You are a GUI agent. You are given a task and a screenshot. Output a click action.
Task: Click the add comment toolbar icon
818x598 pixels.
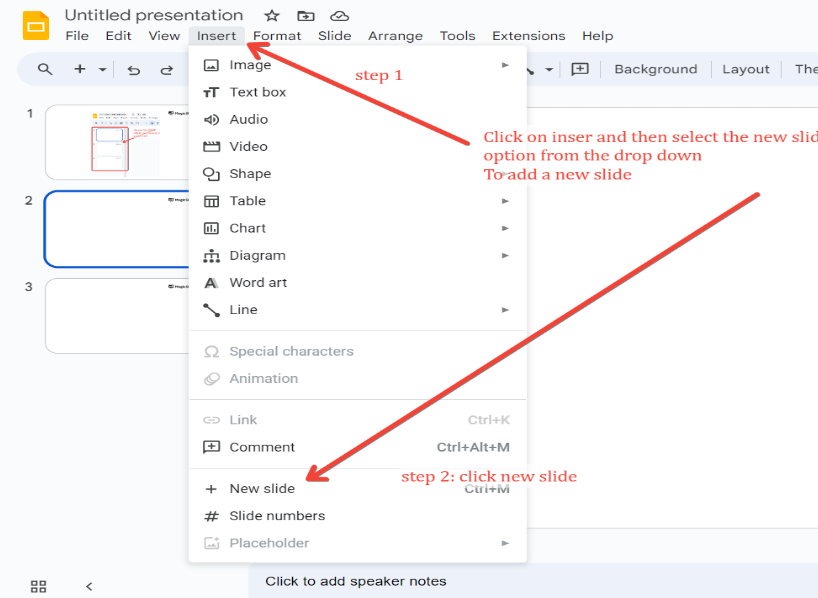point(580,69)
